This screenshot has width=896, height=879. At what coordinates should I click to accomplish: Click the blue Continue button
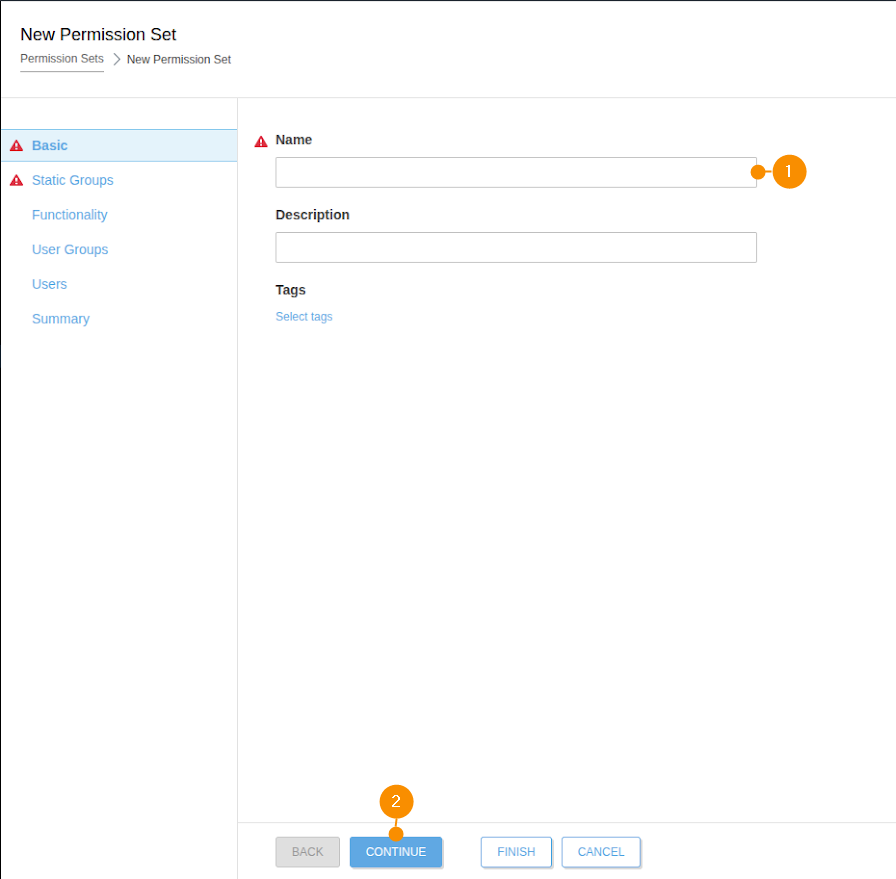coord(396,852)
